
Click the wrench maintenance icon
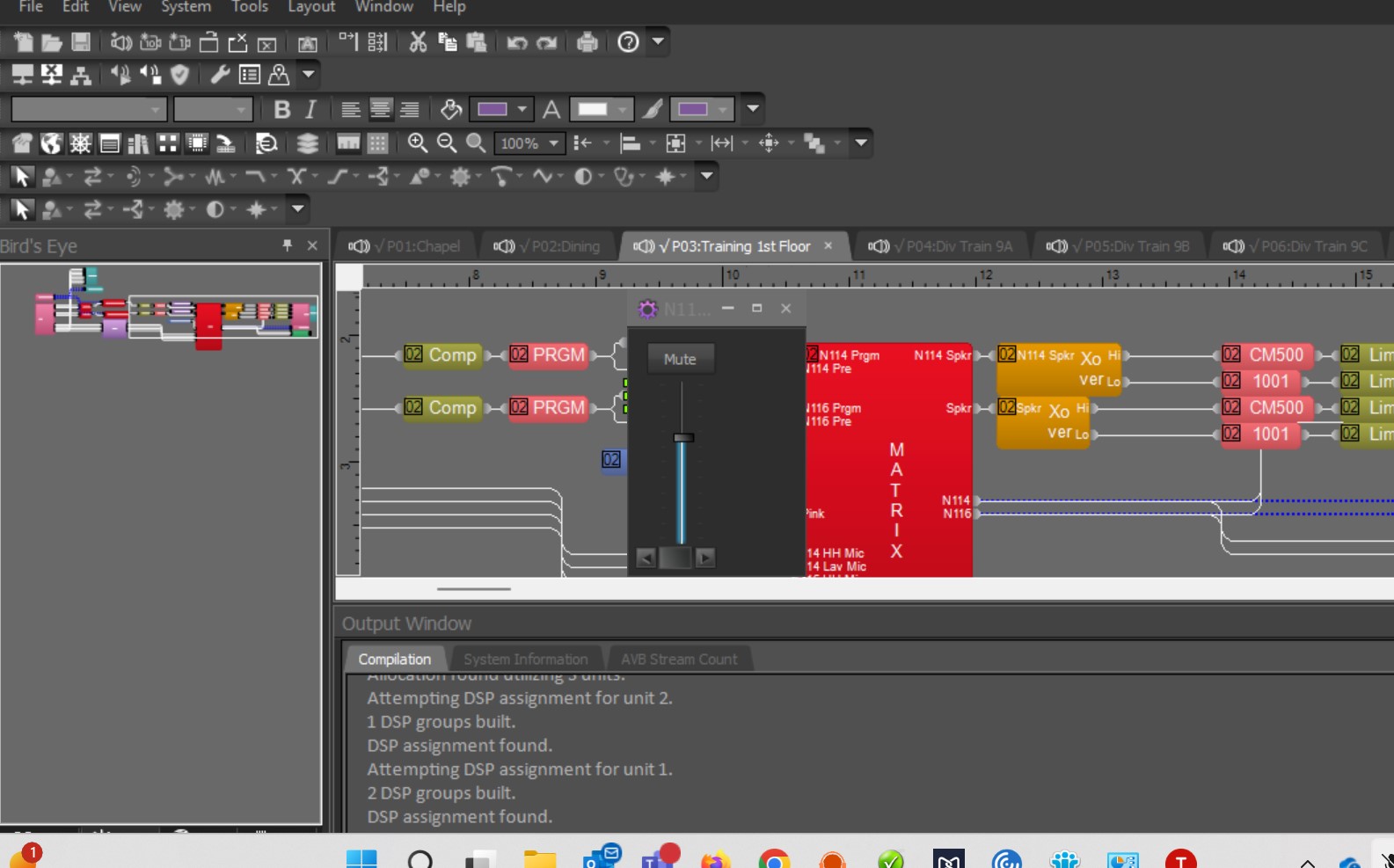click(220, 75)
